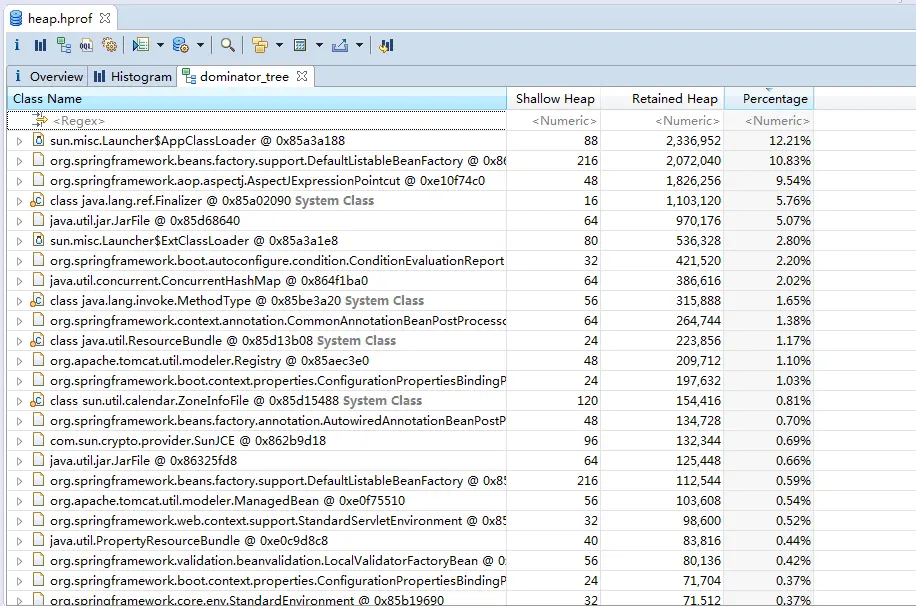The image size is (916, 606).
Task: Select java.util.jar.JarFile @ 0x86325fd8 row
Action: 144,460
